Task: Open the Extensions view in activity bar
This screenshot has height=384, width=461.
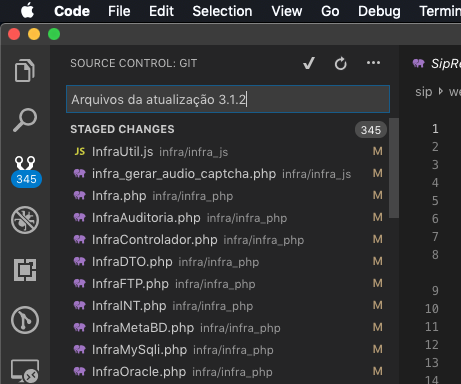Action: click(x=25, y=270)
